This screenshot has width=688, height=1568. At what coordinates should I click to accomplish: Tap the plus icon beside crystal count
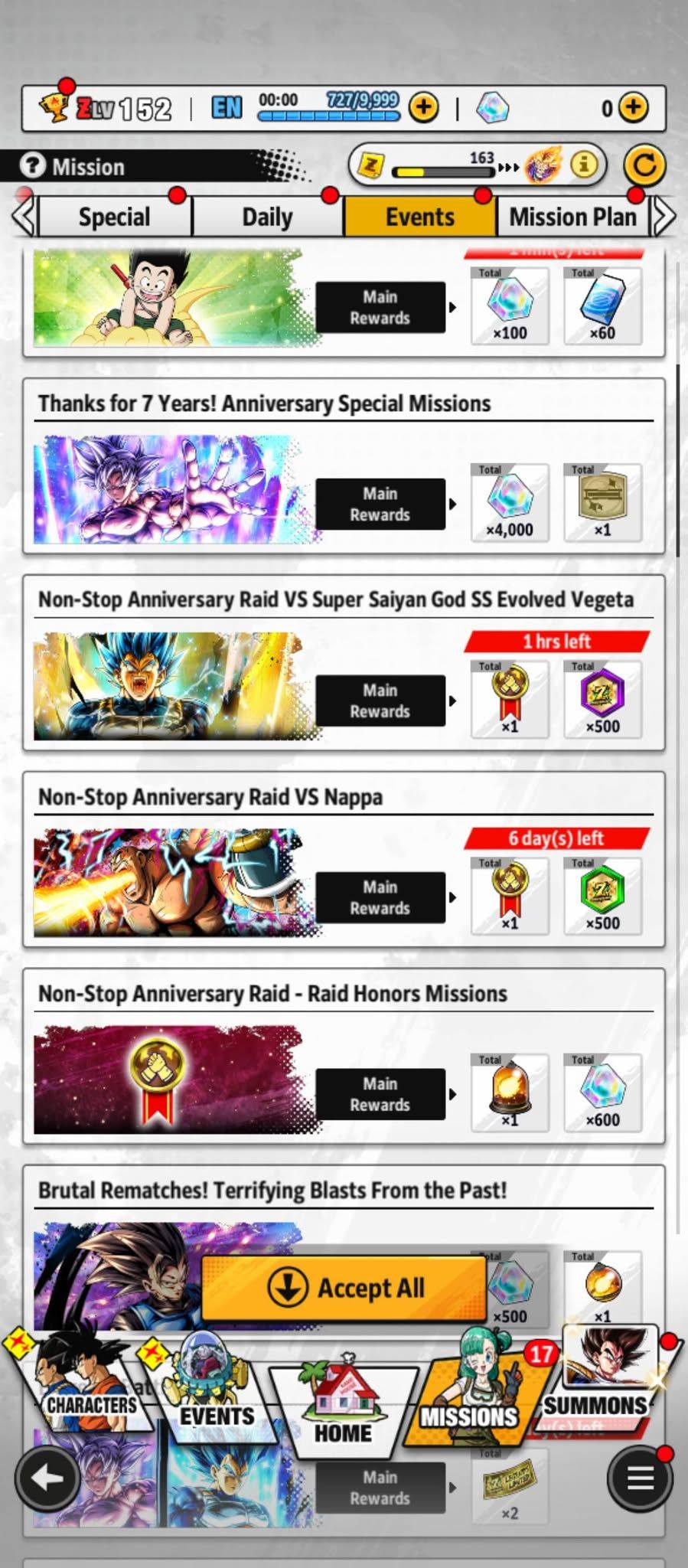(x=632, y=107)
